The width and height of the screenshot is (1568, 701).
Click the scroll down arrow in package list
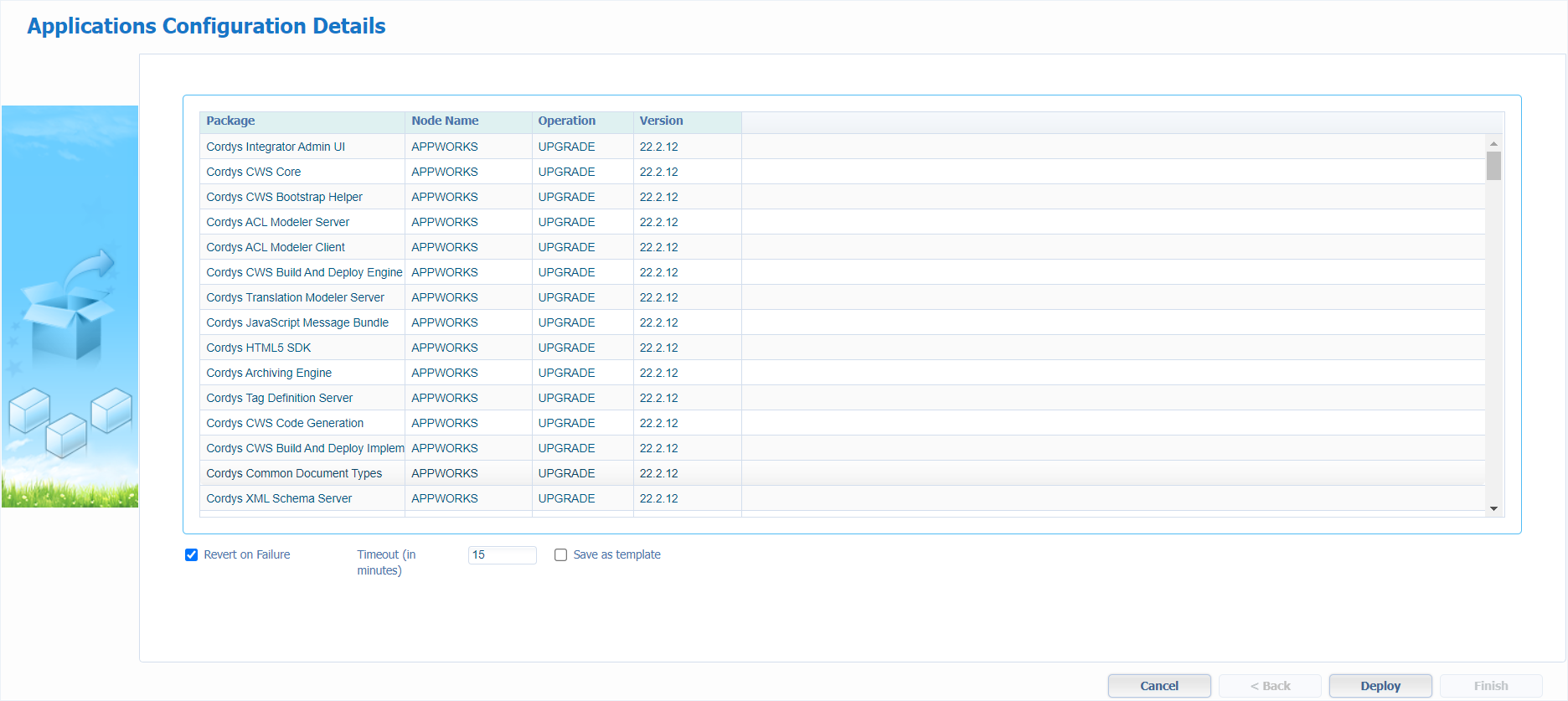pyautogui.click(x=1493, y=508)
